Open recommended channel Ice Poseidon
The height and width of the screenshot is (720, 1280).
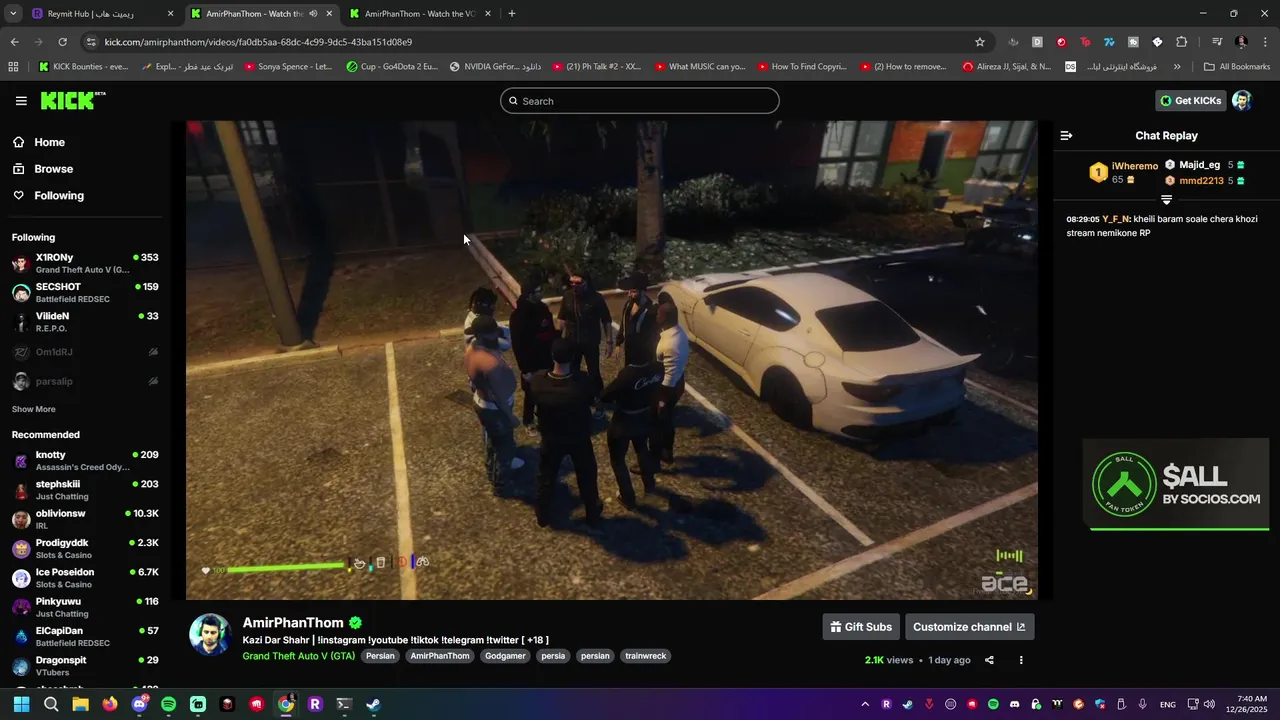tap(85, 578)
